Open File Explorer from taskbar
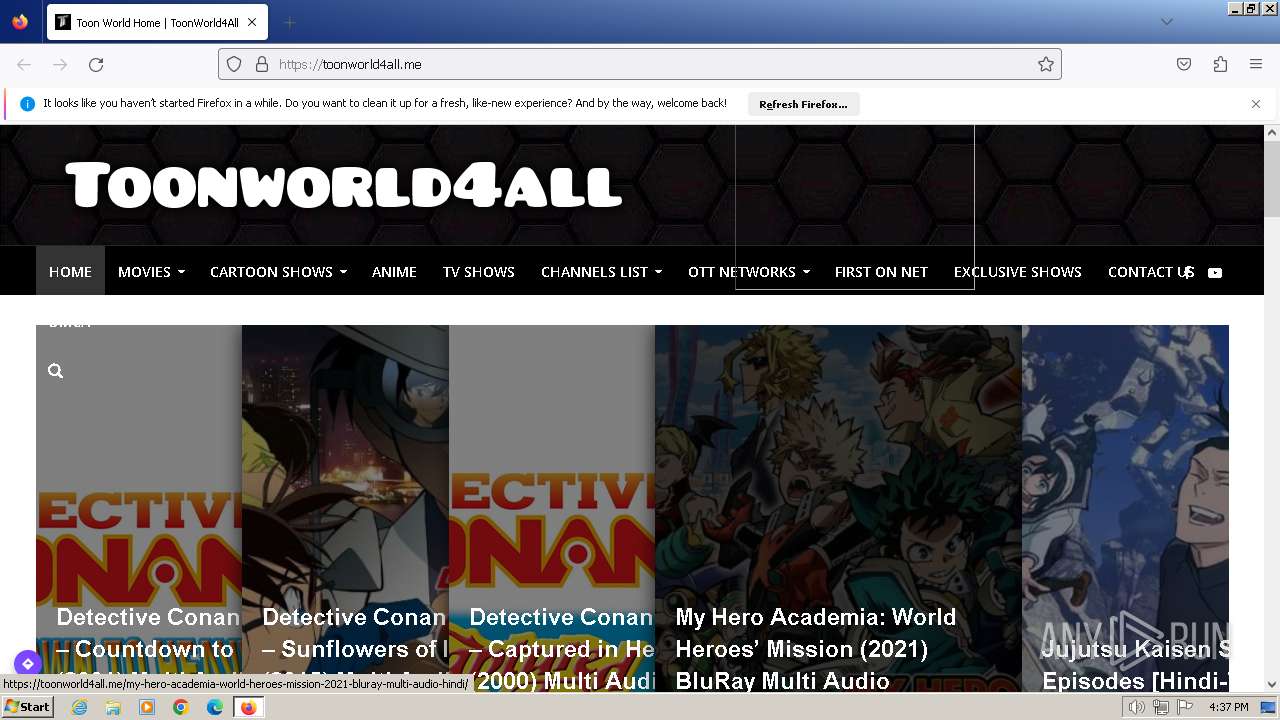 pos(113,707)
